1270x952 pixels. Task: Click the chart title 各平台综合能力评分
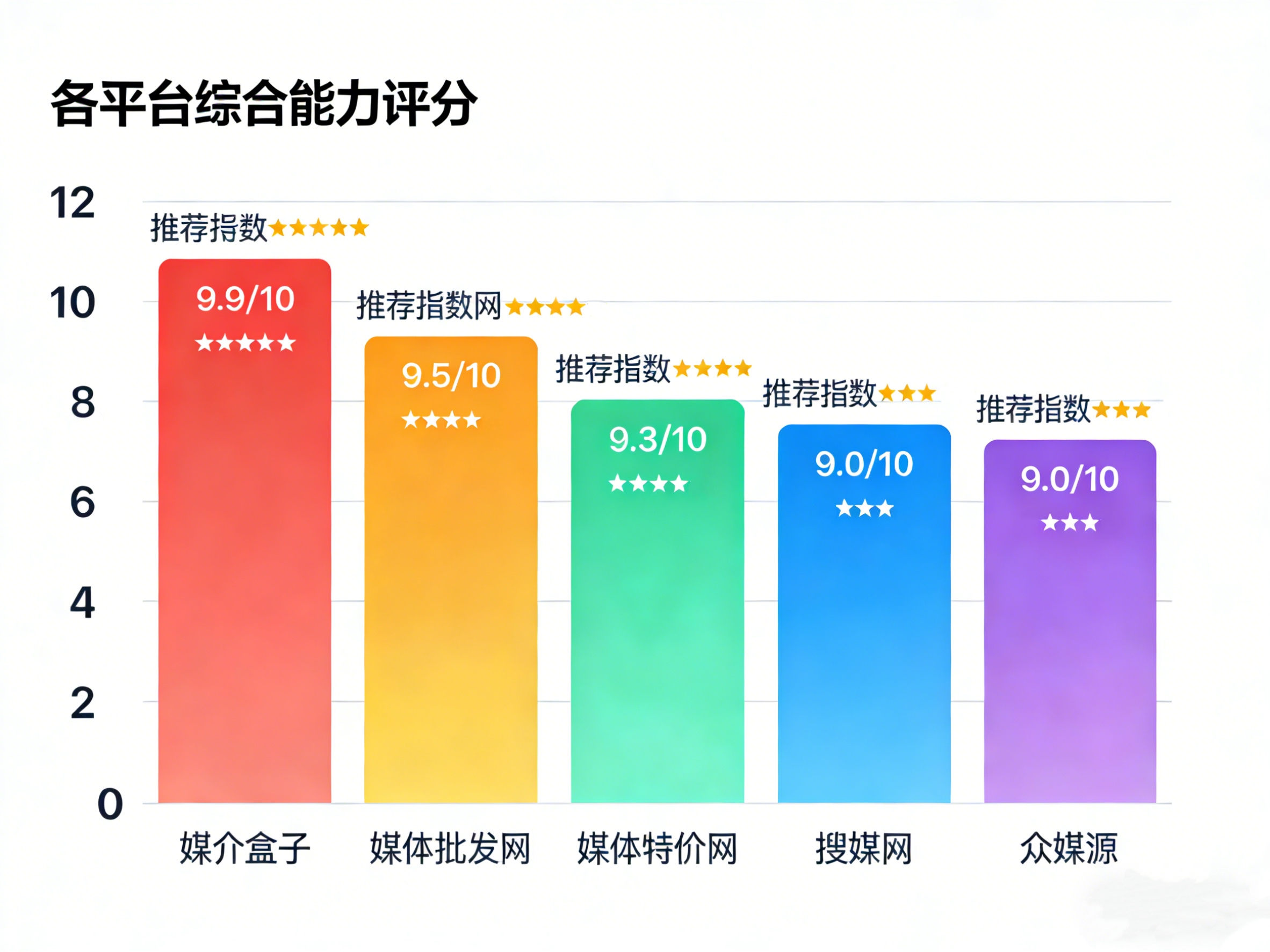[264, 103]
